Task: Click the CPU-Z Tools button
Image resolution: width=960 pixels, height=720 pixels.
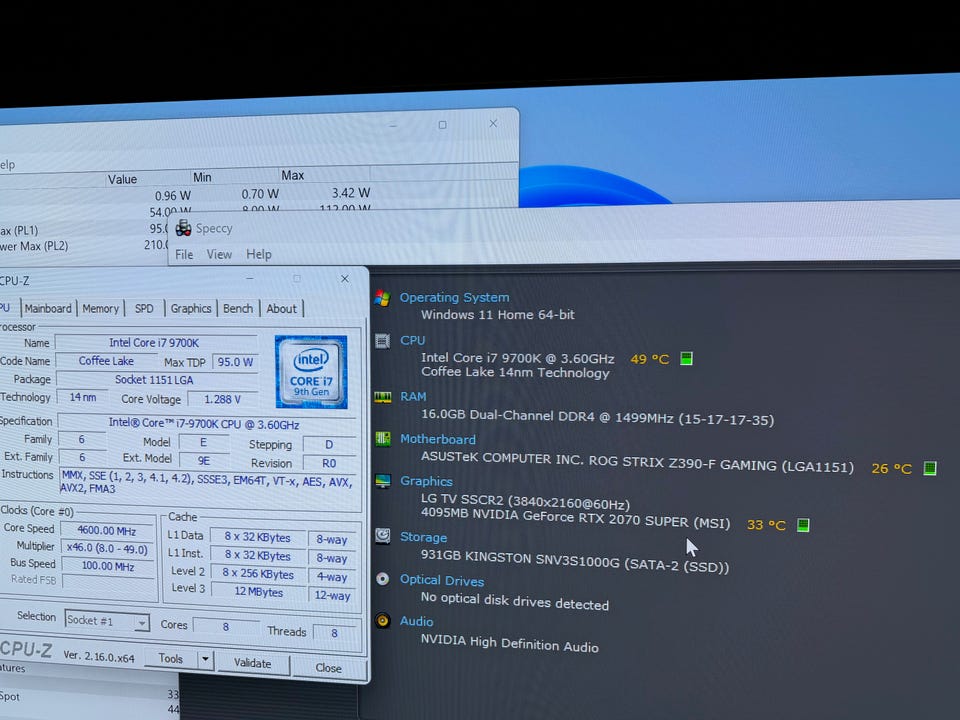Action: pos(171,658)
